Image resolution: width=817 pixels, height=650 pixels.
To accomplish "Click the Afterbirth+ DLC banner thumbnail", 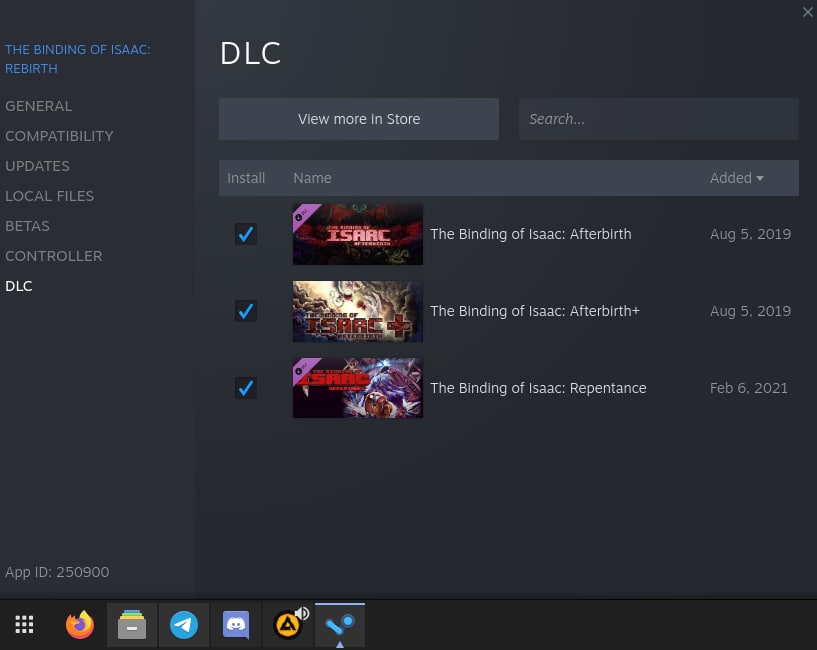I will tap(357, 311).
